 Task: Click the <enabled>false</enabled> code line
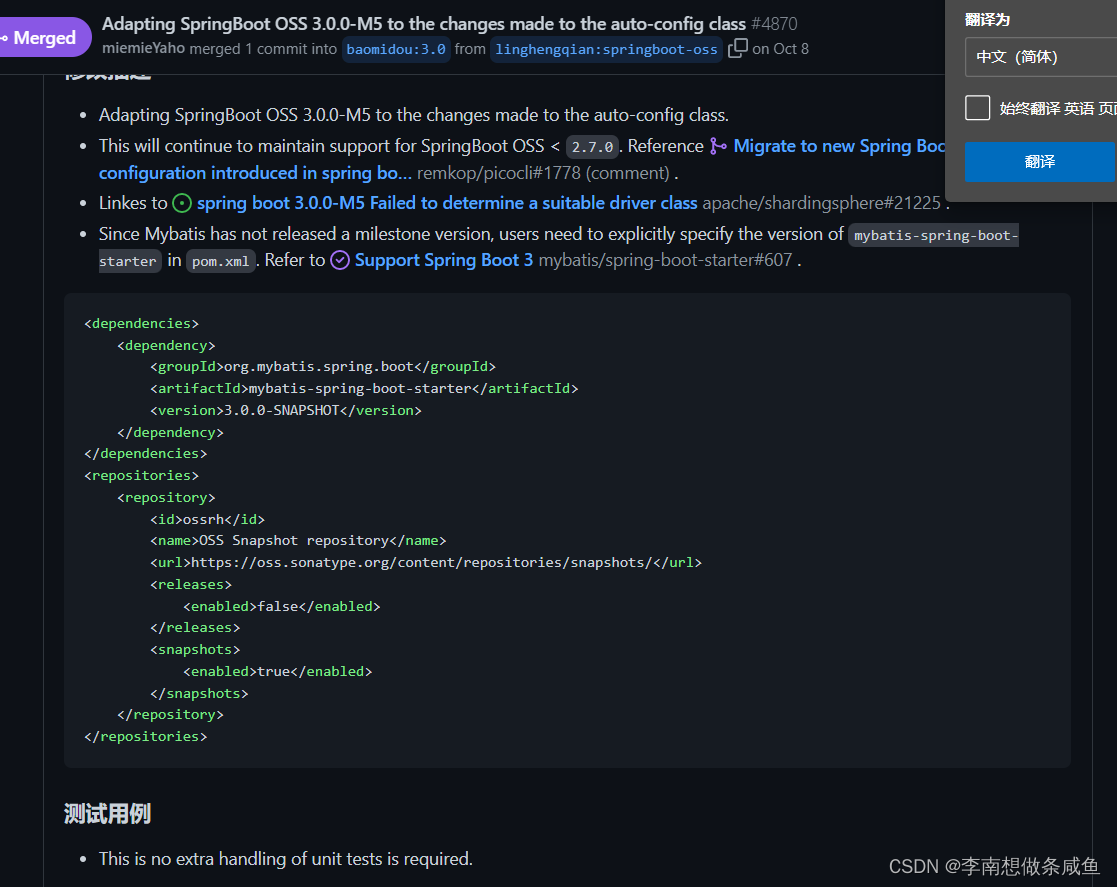281,606
